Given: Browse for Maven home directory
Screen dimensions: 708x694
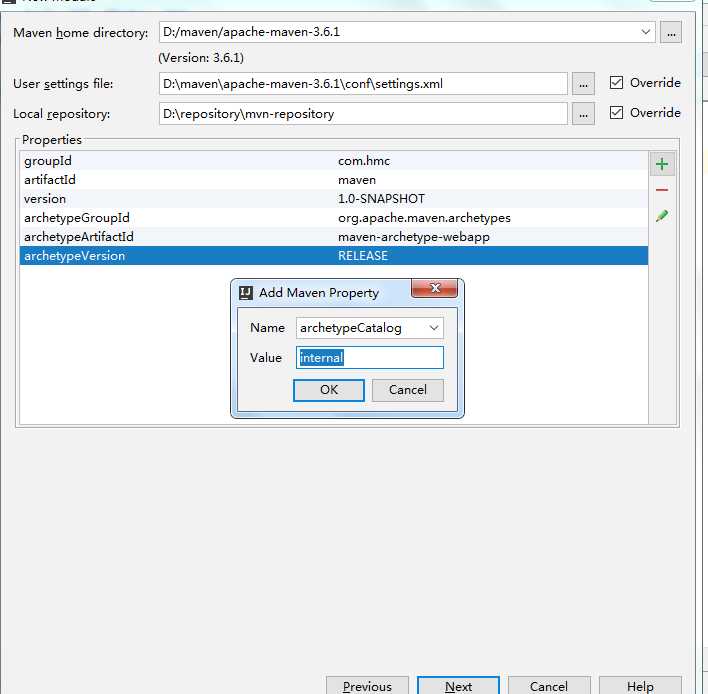Looking at the screenshot, I should (x=671, y=33).
